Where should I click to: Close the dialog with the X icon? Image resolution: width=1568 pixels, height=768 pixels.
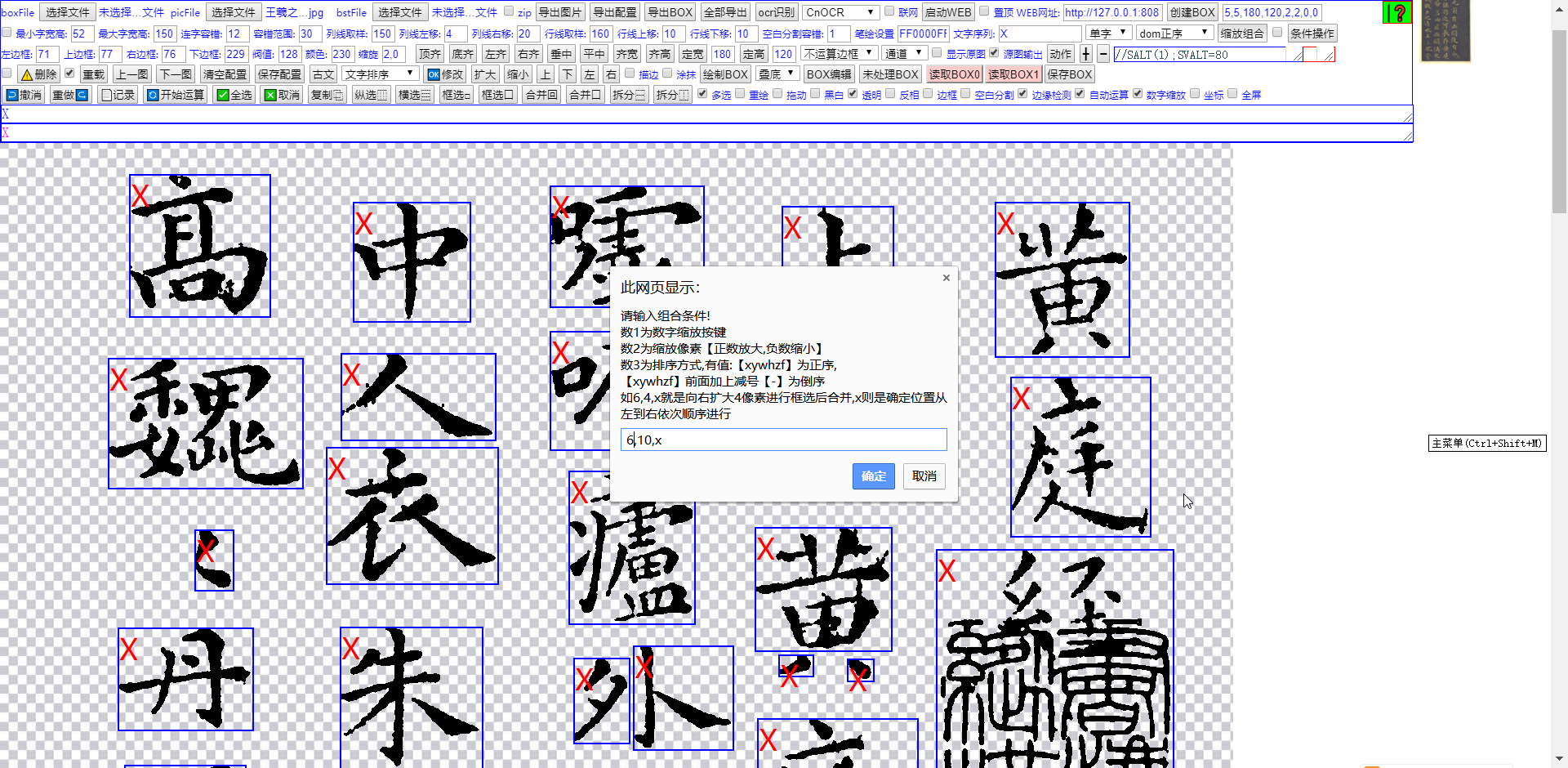pyautogui.click(x=946, y=278)
